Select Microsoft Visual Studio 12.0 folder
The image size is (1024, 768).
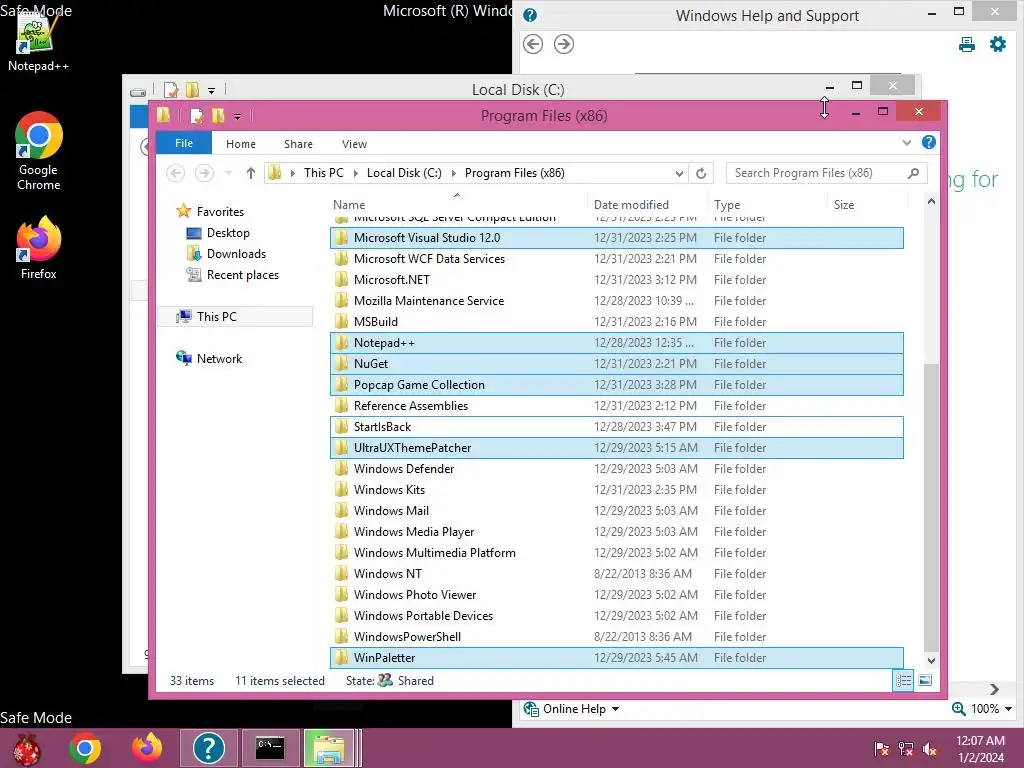[x=616, y=238]
